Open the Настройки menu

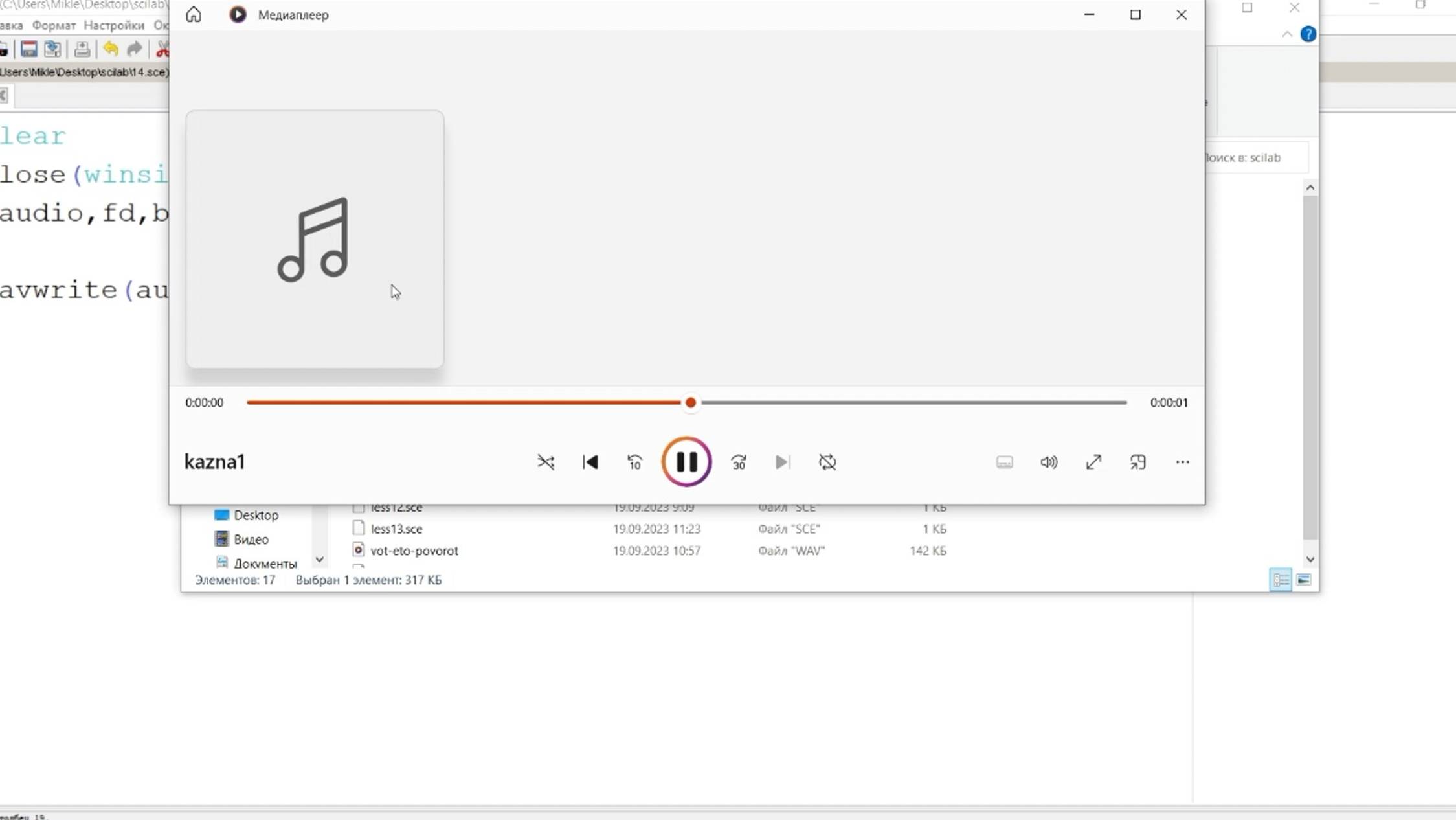pyautogui.click(x=114, y=25)
